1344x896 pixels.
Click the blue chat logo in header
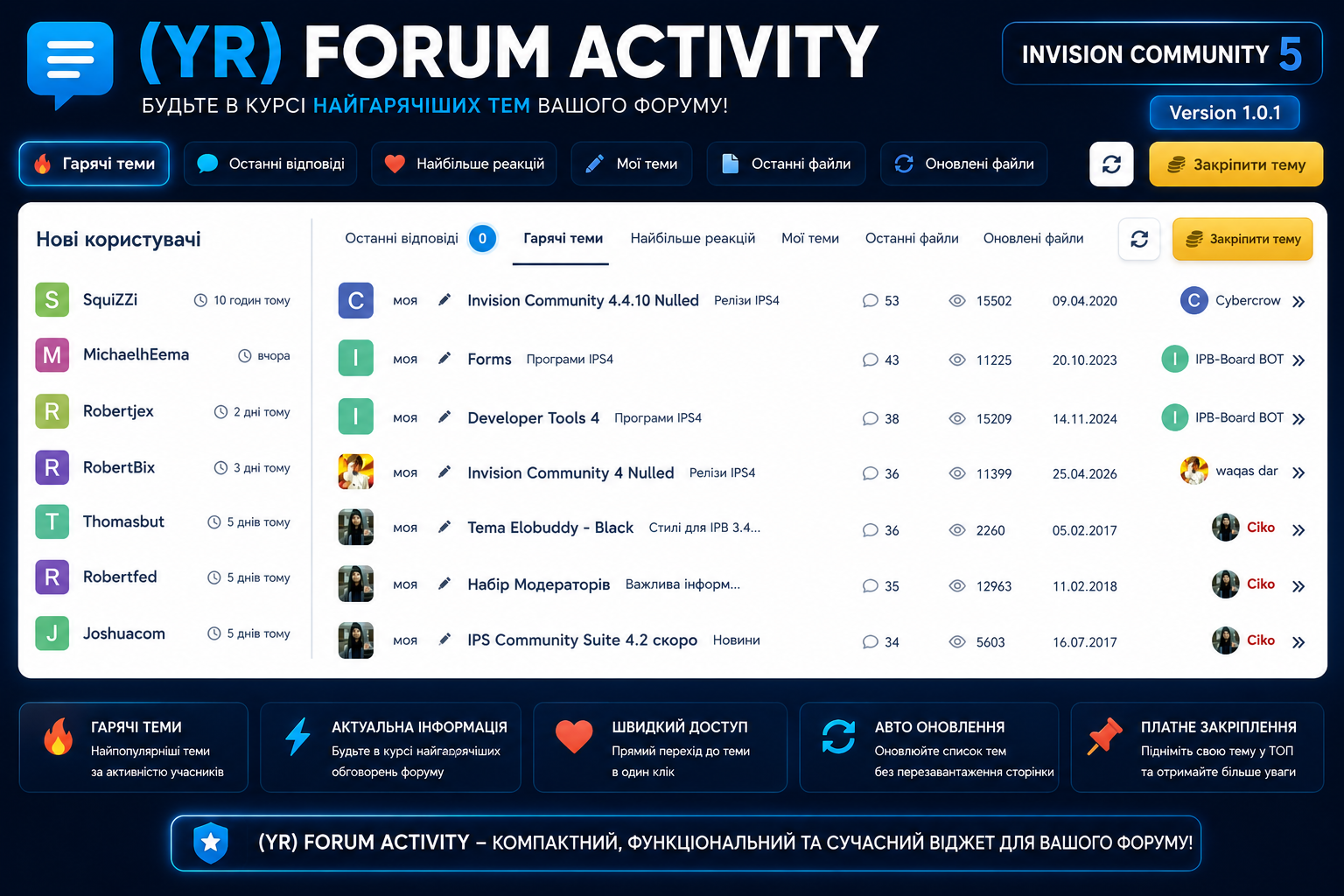70,64
